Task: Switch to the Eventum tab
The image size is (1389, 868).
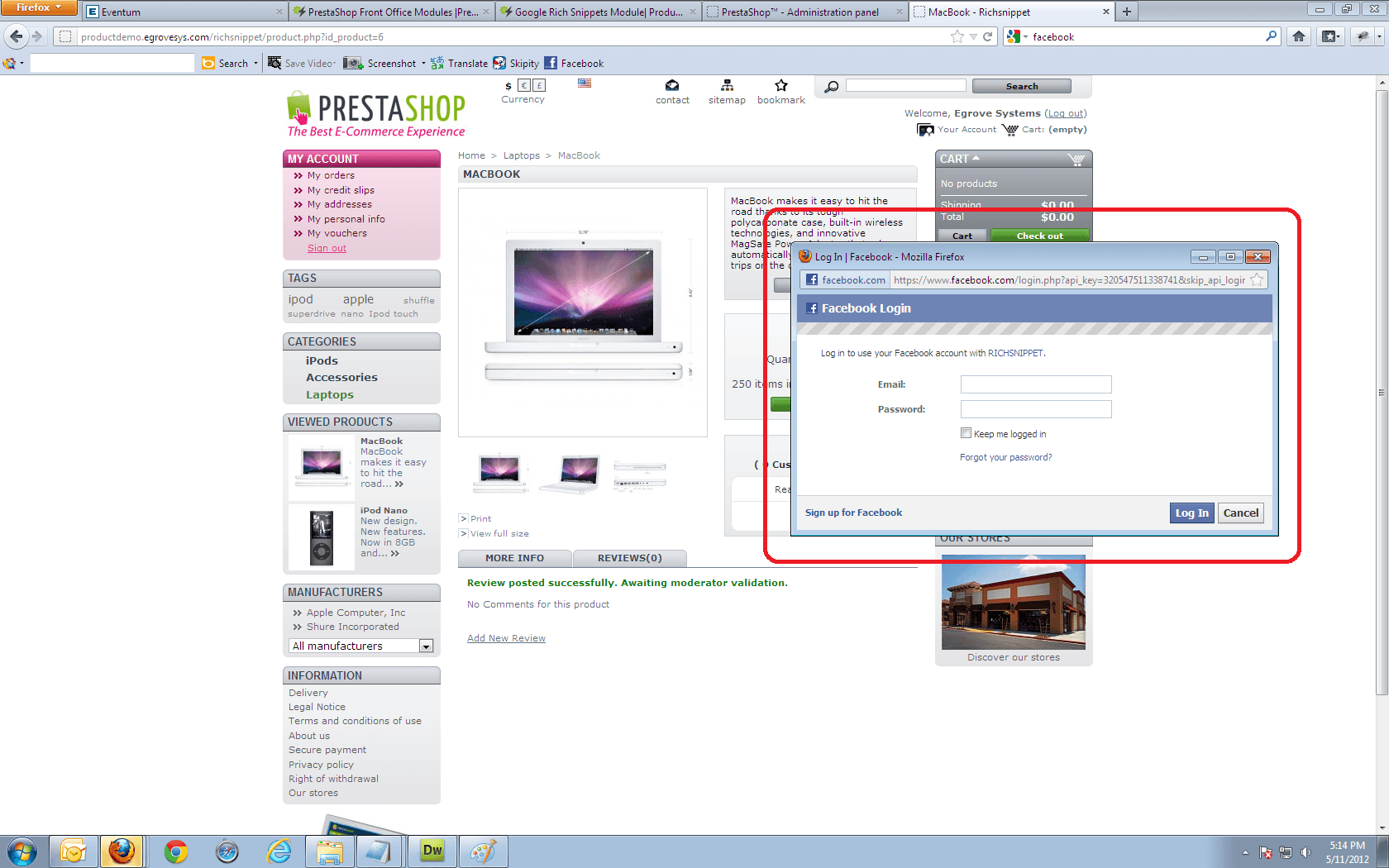Action: (x=184, y=12)
